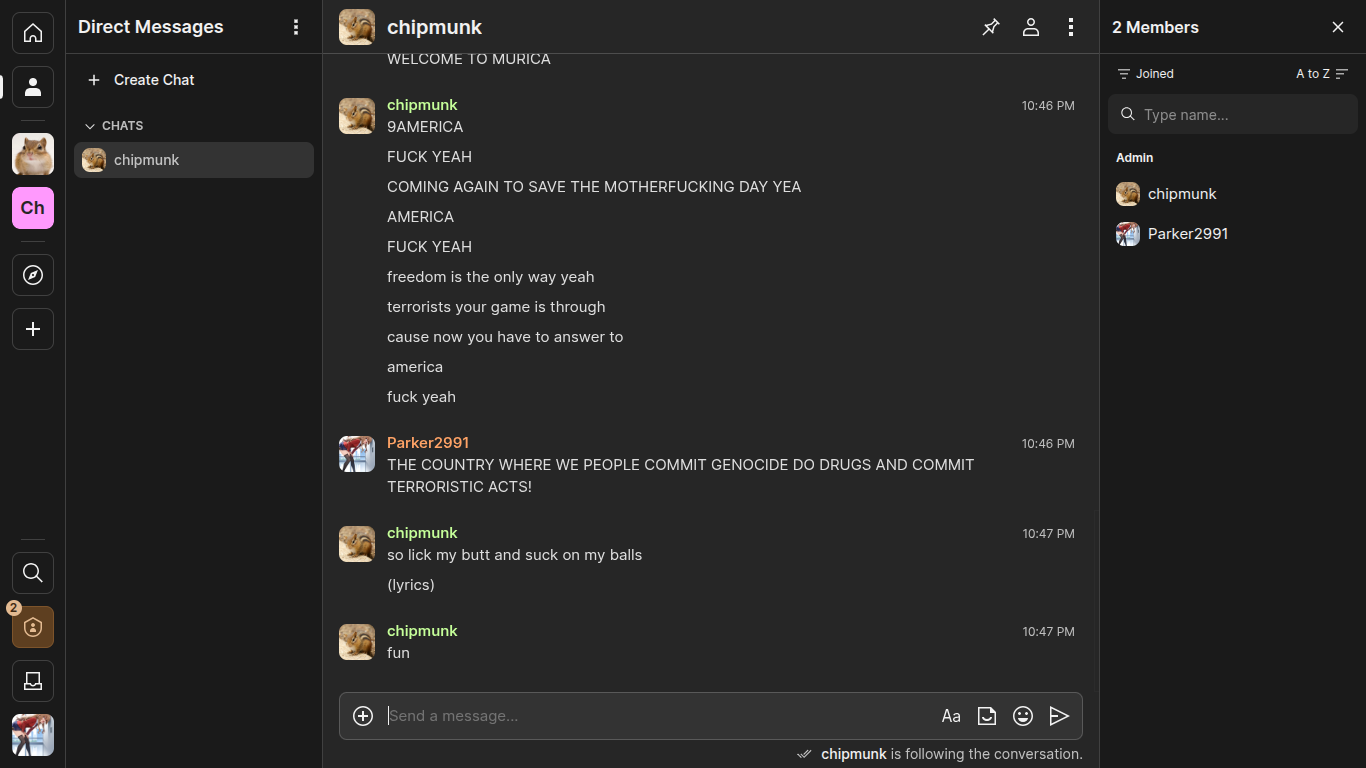This screenshot has height=768, width=1366.
Task: View pinned messages with pin icon
Action: [x=991, y=27]
